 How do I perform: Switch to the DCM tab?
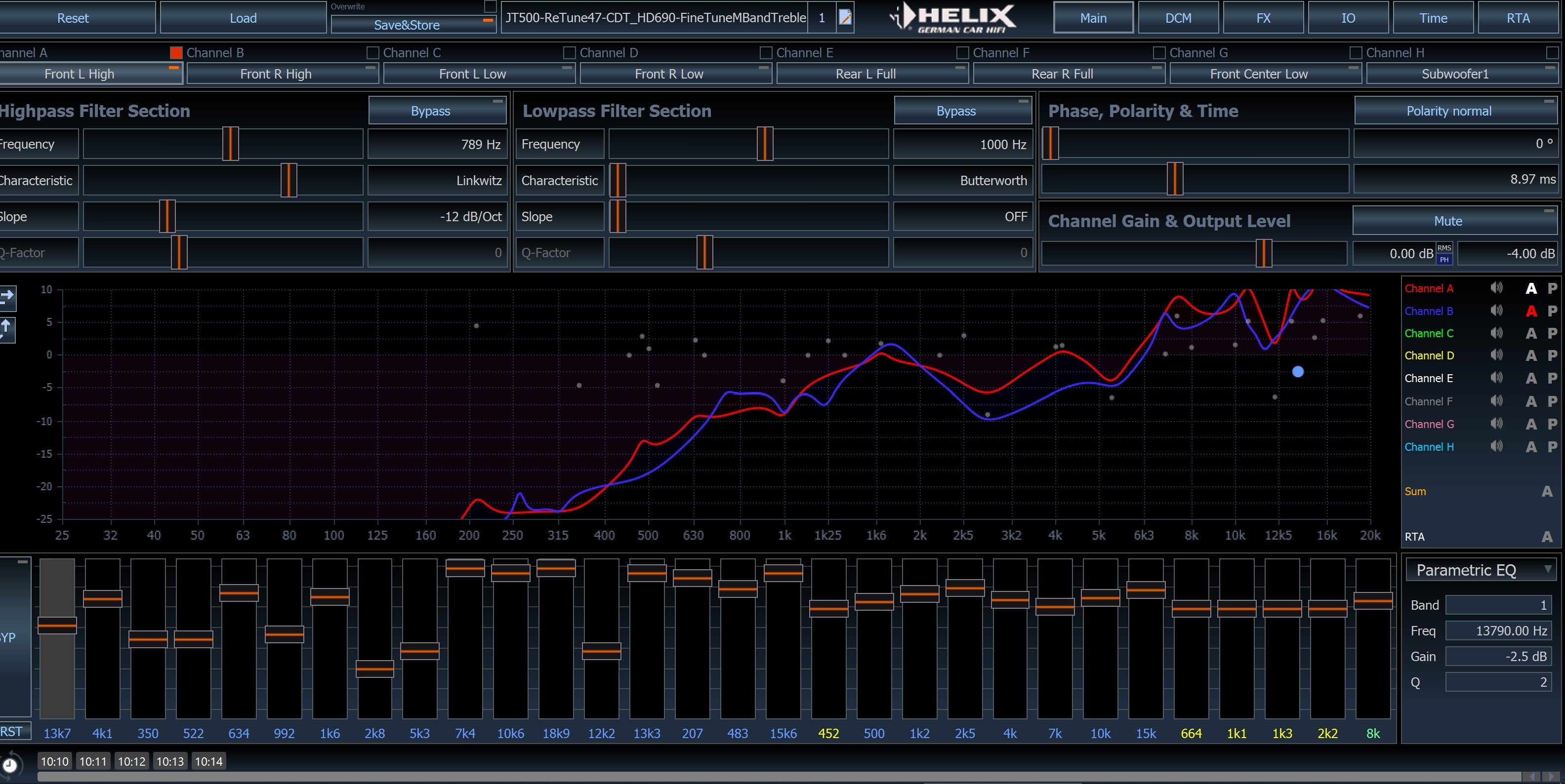pyautogui.click(x=1178, y=18)
